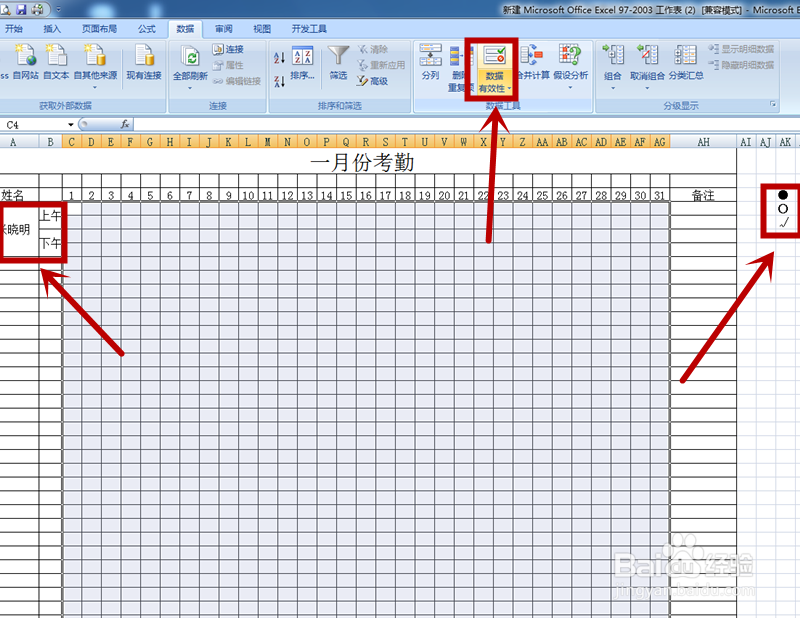Select the name cell 晓明
The image size is (800, 618).
(19, 229)
